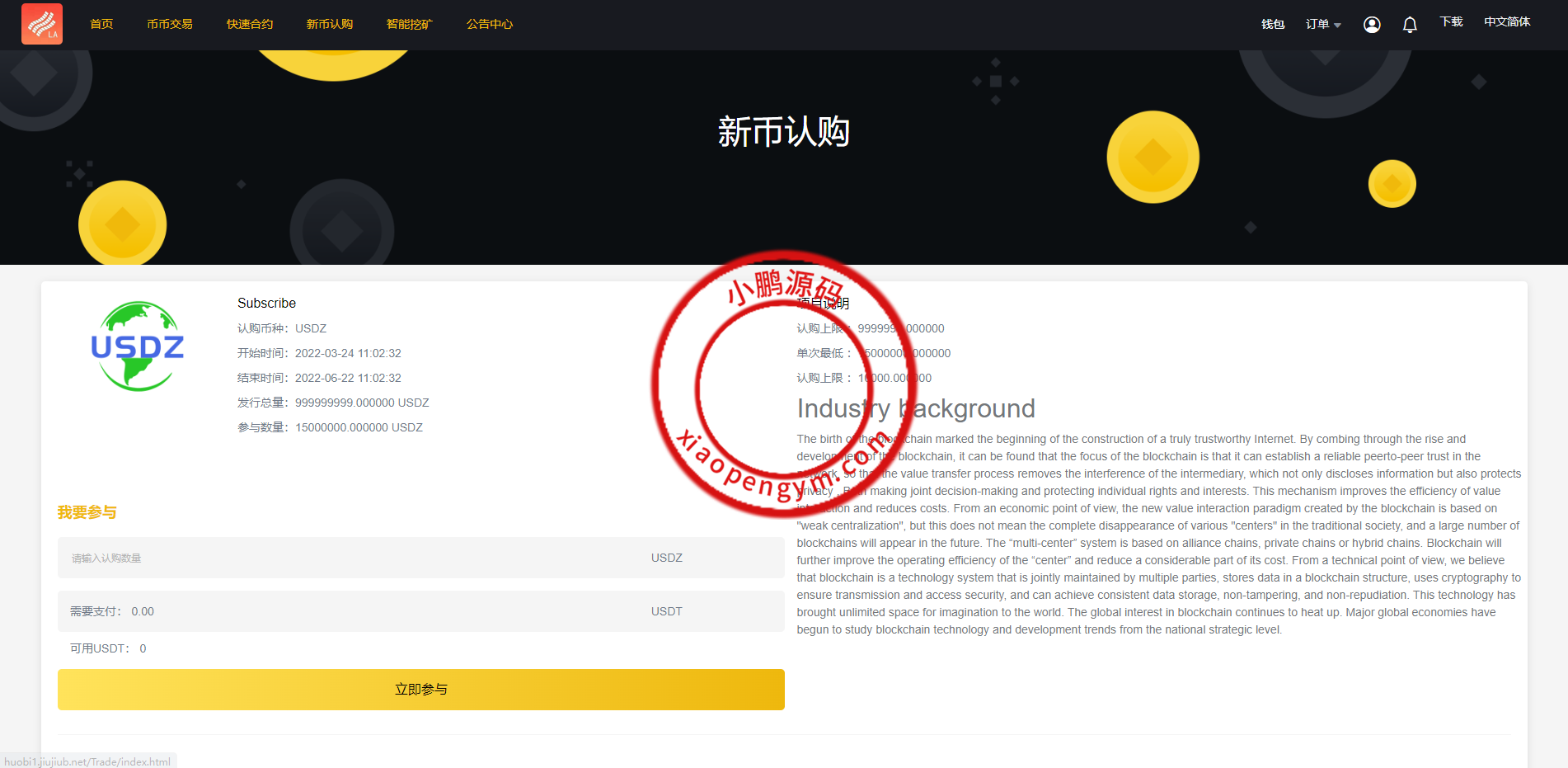Click the Industry background heading
The width and height of the screenshot is (1568, 768).
tap(915, 409)
